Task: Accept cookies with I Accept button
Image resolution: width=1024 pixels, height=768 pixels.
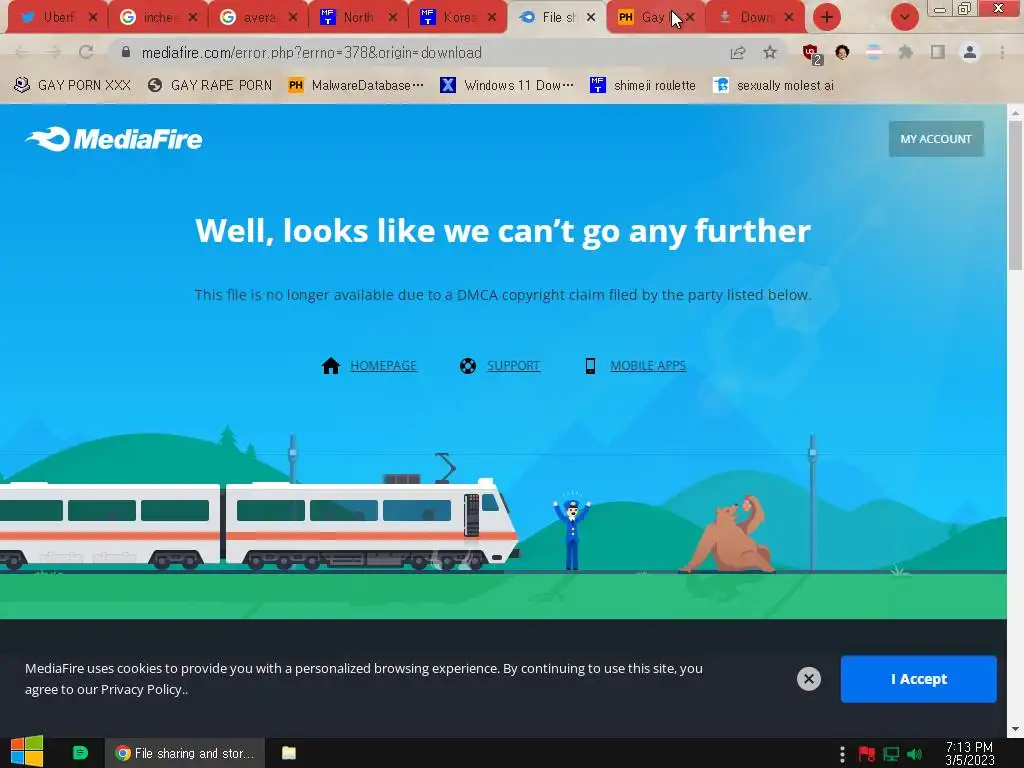Action: (x=918, y=679)
